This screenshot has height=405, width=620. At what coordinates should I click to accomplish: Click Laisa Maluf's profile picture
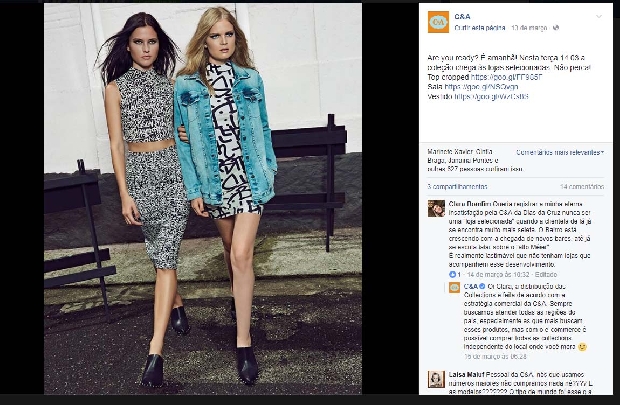(436, 379)
